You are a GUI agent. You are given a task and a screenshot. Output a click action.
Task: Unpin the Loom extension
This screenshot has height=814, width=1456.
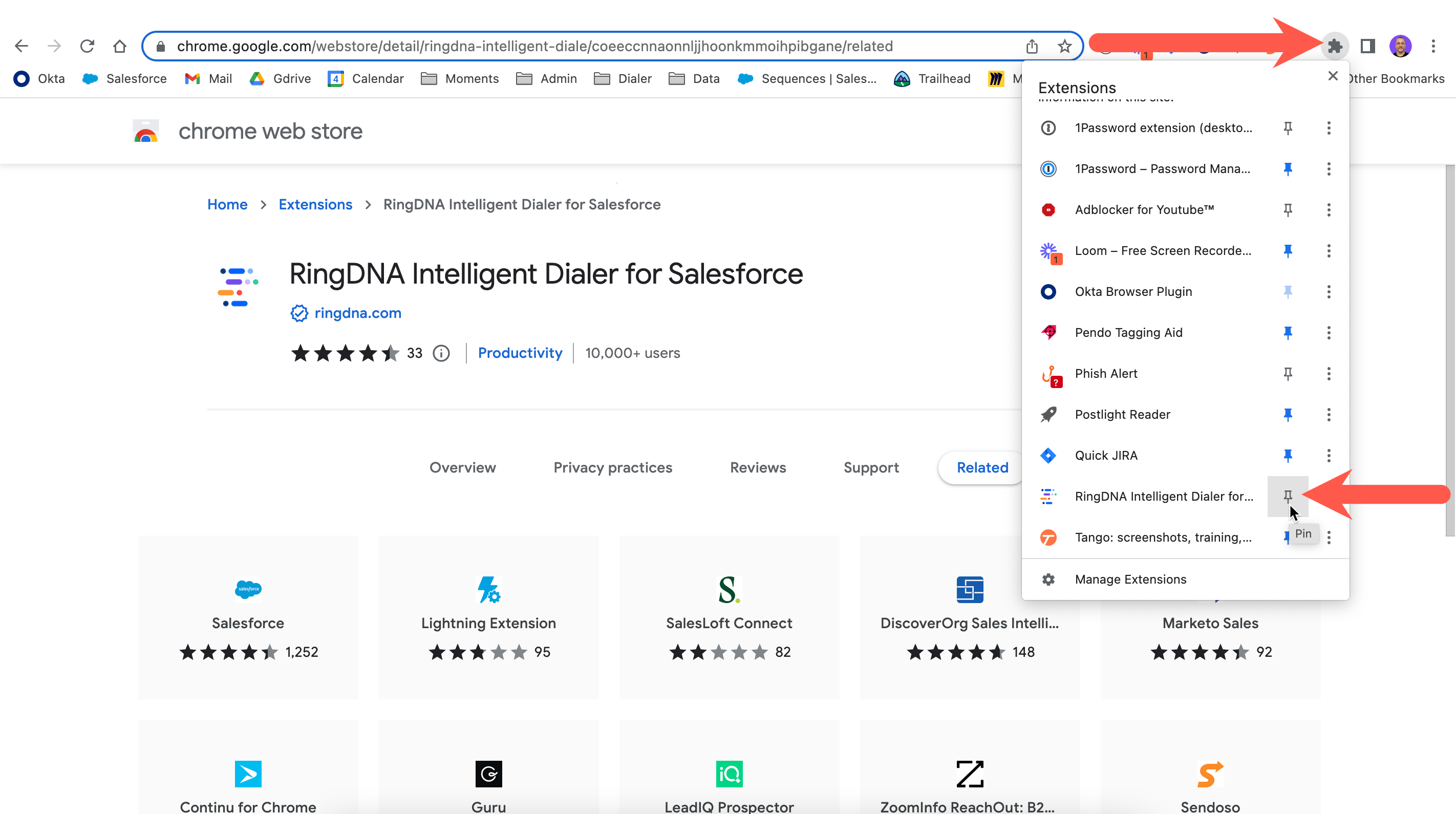click(x=1288, y=250)
